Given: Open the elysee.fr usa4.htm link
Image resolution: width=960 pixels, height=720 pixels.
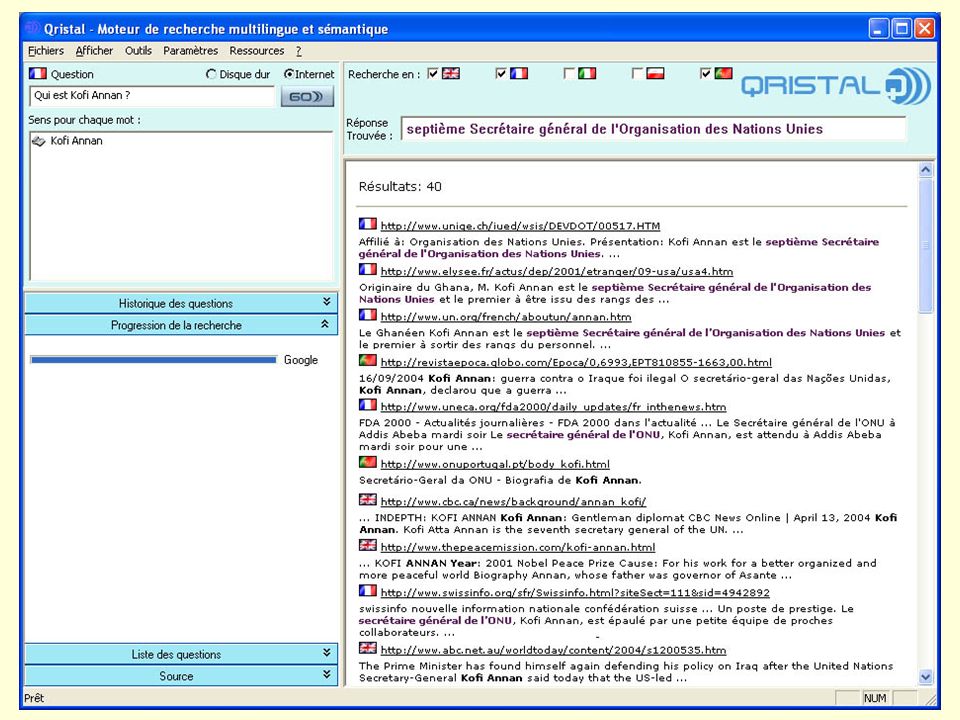Looking at the screenshot, I should [x=557, y=271].
